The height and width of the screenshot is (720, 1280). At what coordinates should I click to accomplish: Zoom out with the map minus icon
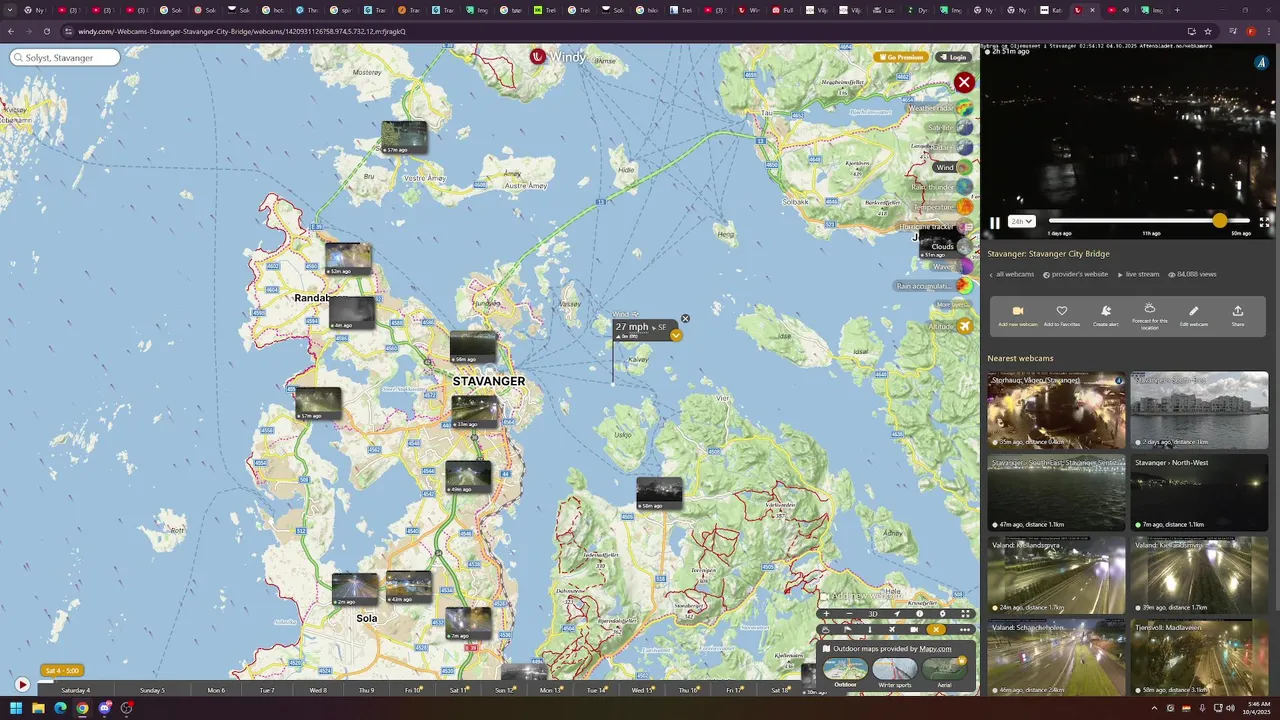(x=849, y=614)
